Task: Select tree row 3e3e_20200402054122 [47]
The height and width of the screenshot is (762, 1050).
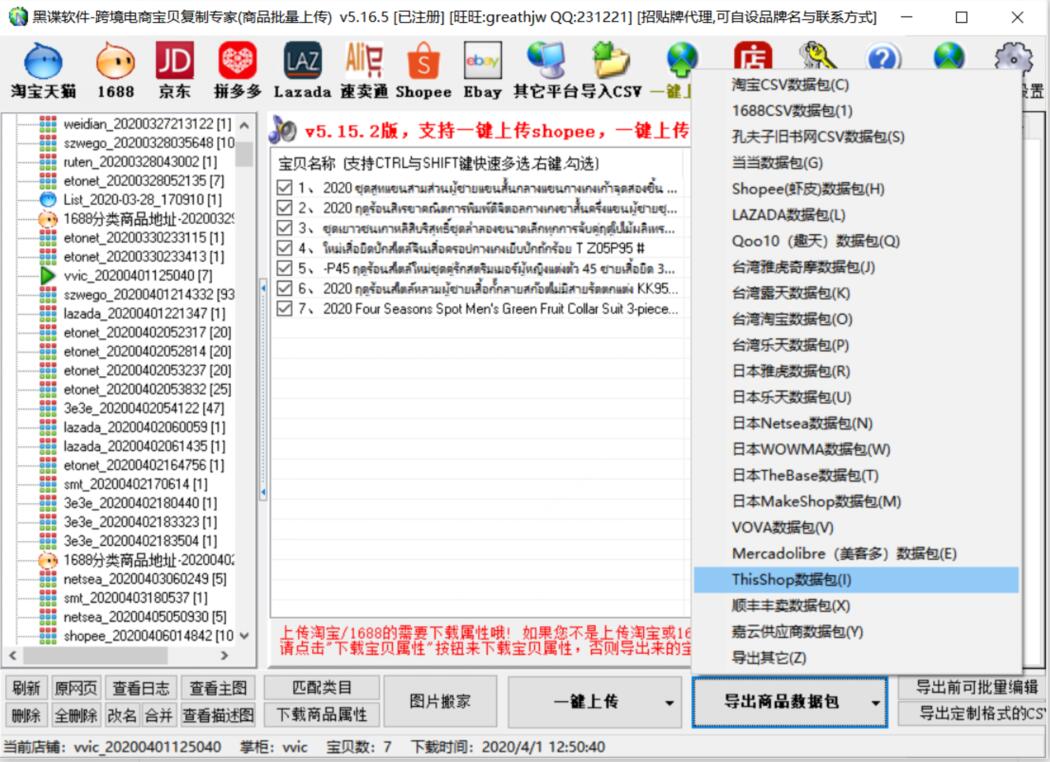Action: point(144,408)
